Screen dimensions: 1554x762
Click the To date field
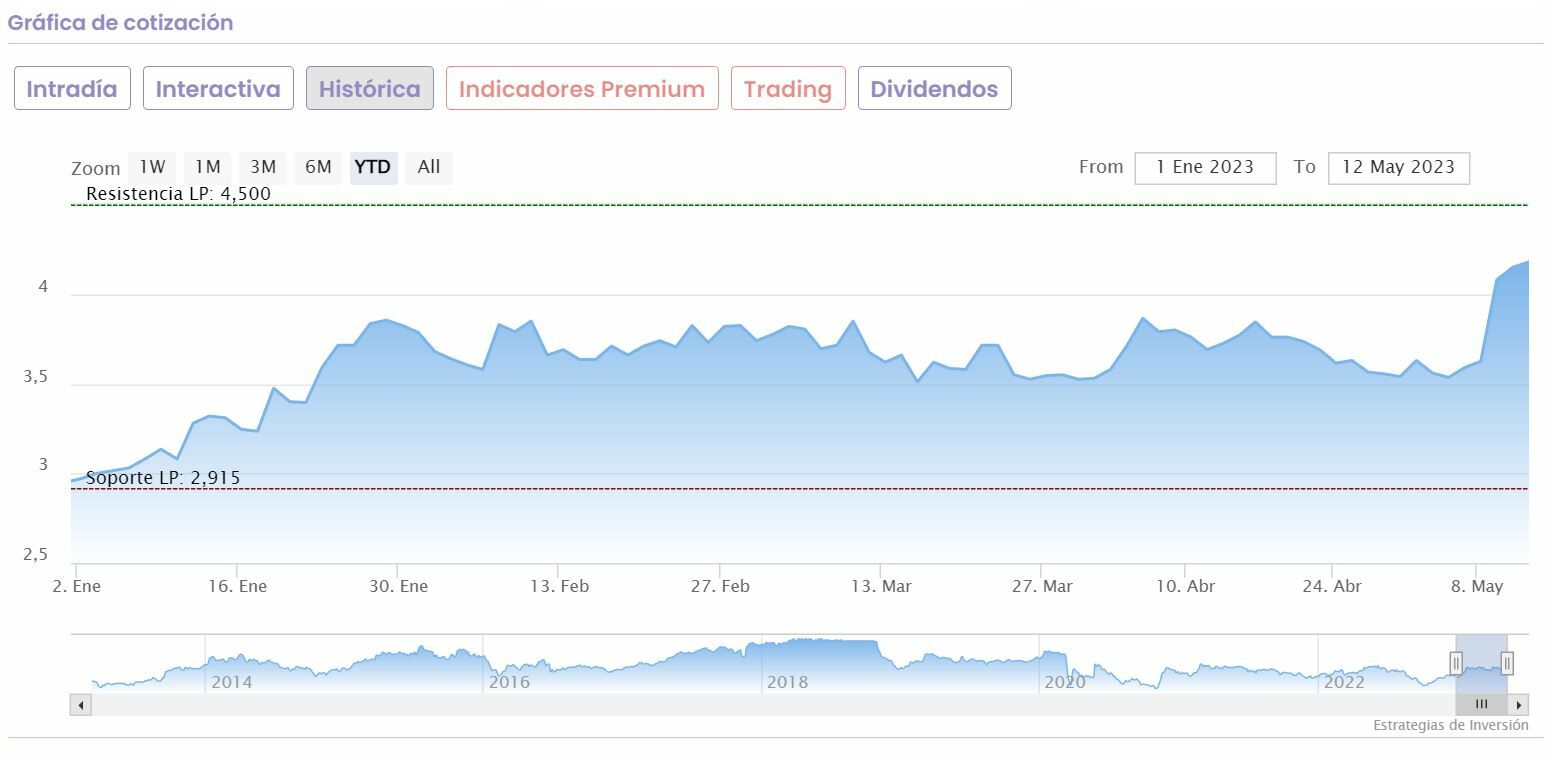[x=1398, y=167]
